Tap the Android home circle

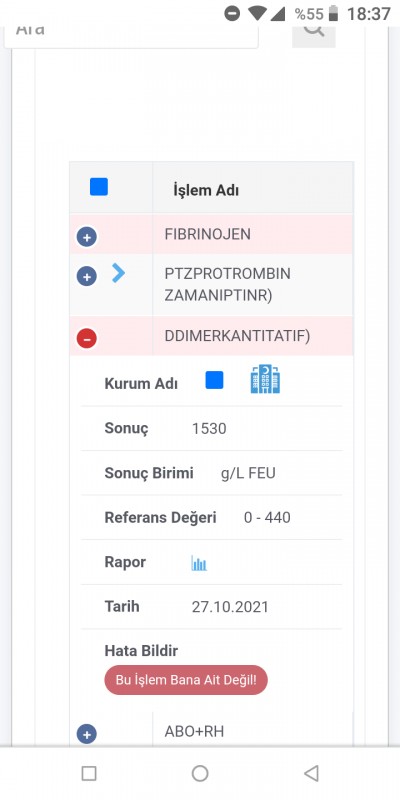pyautogui.click(x=200, y=773)
